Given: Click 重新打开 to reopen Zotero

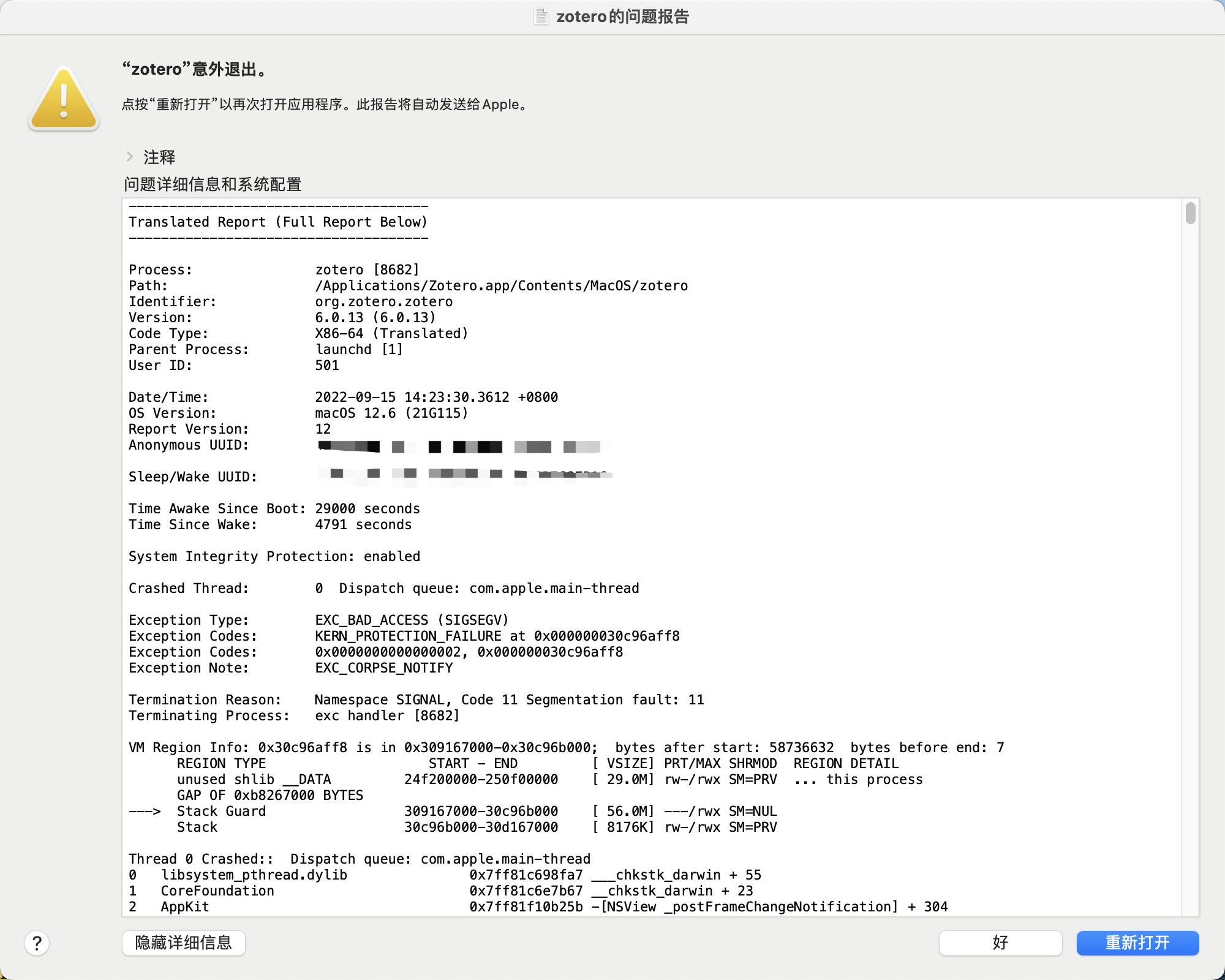Looking at the screenshot, I should tap(1137, 943).
